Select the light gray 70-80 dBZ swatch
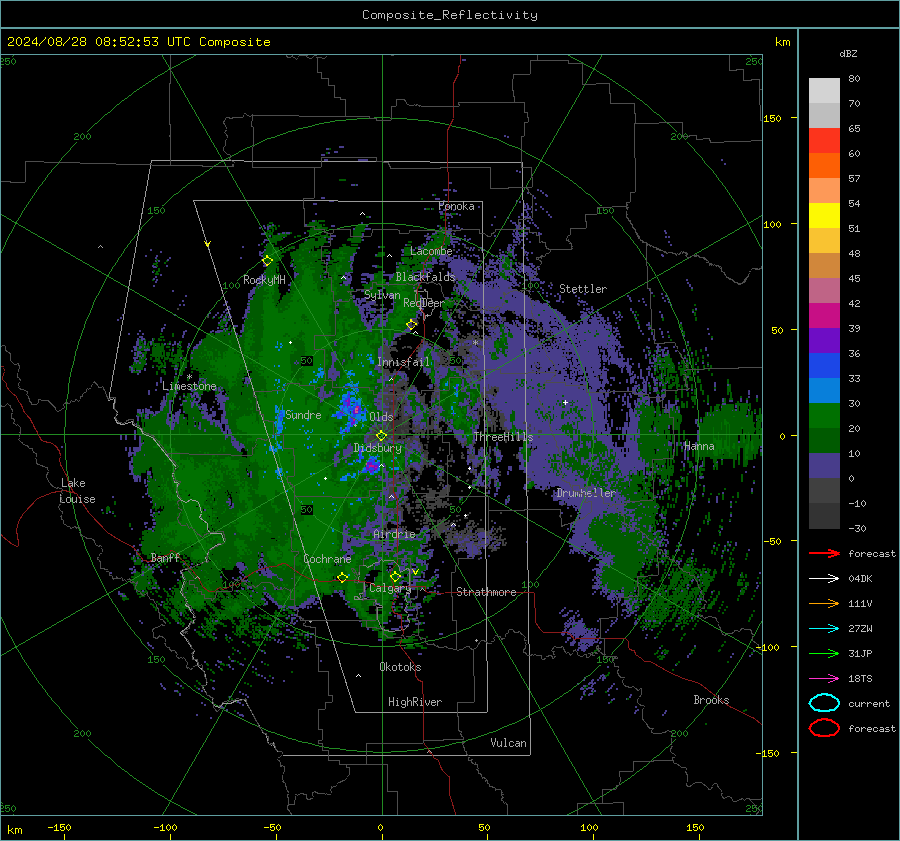Viewport: 900px width, 841px height. tap(824, 91)
